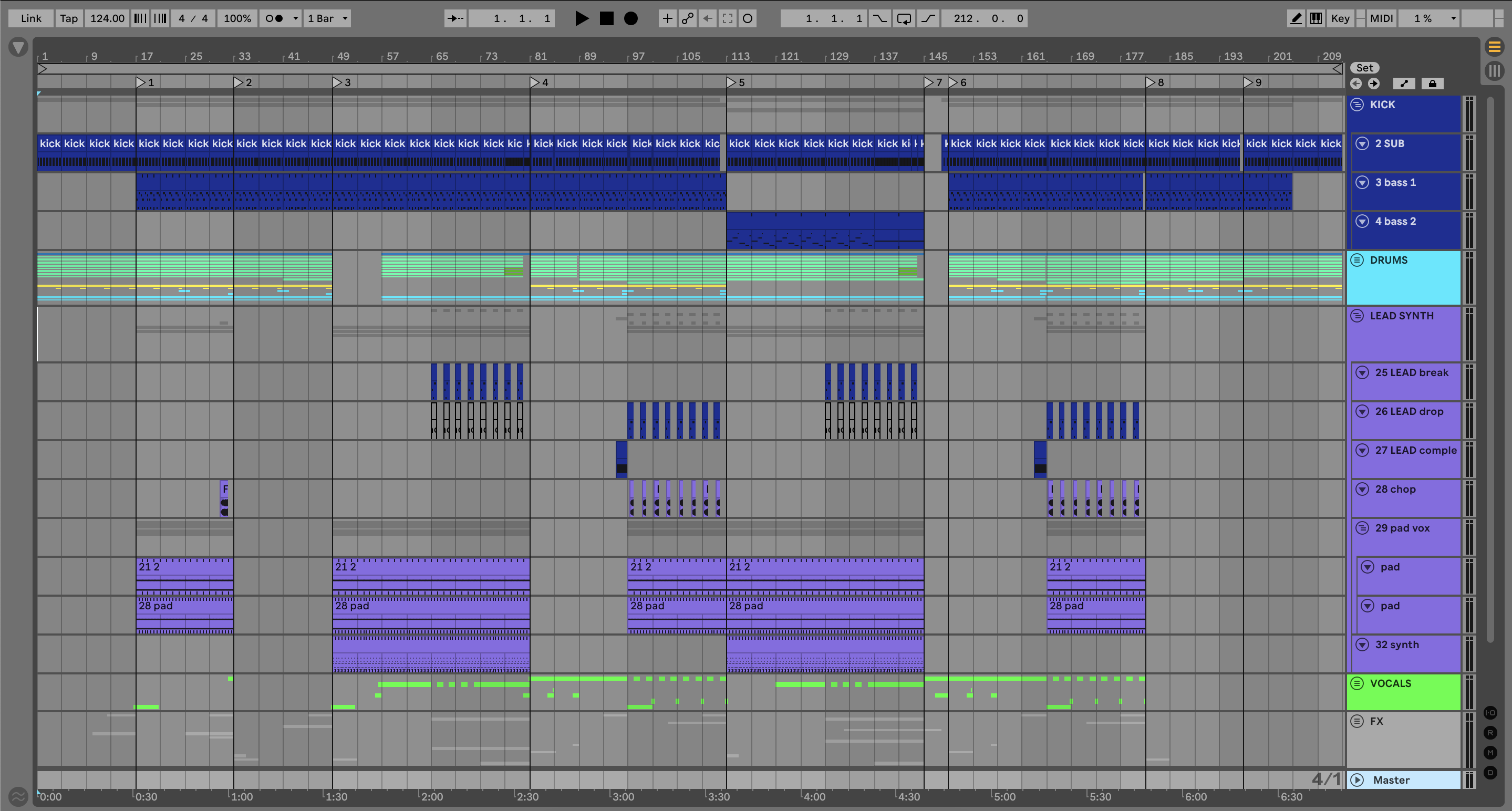Unfold the 4 bass 2 track

point(1362,221)
